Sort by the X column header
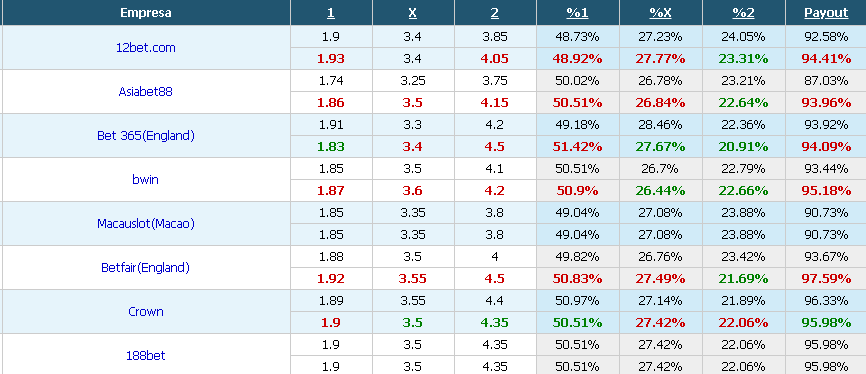Screen dimensions: 866x374 pos(413,13)
